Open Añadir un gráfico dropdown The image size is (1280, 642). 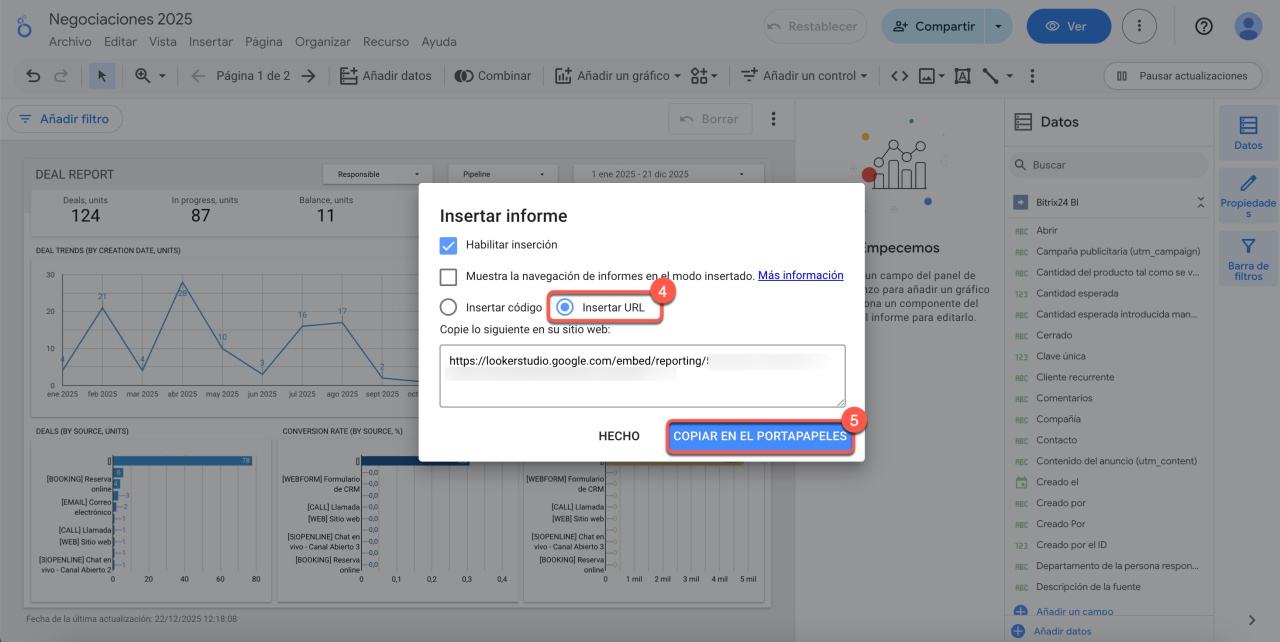pyautogui.click(x=618, y=76)
